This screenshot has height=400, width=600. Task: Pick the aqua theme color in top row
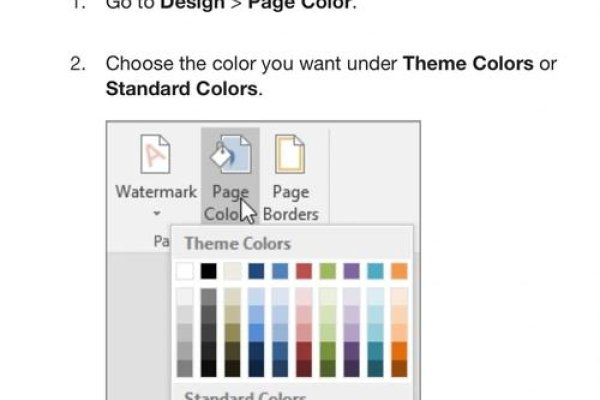point(375,271)
